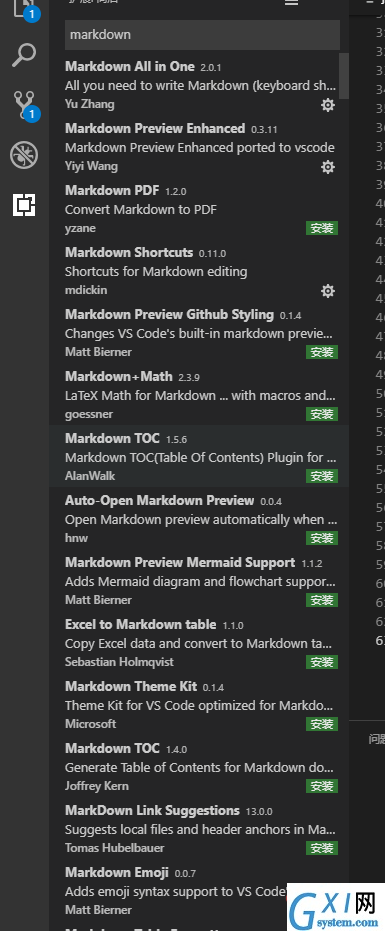Install the Markdown+Math extension

[x=322, y=414]
